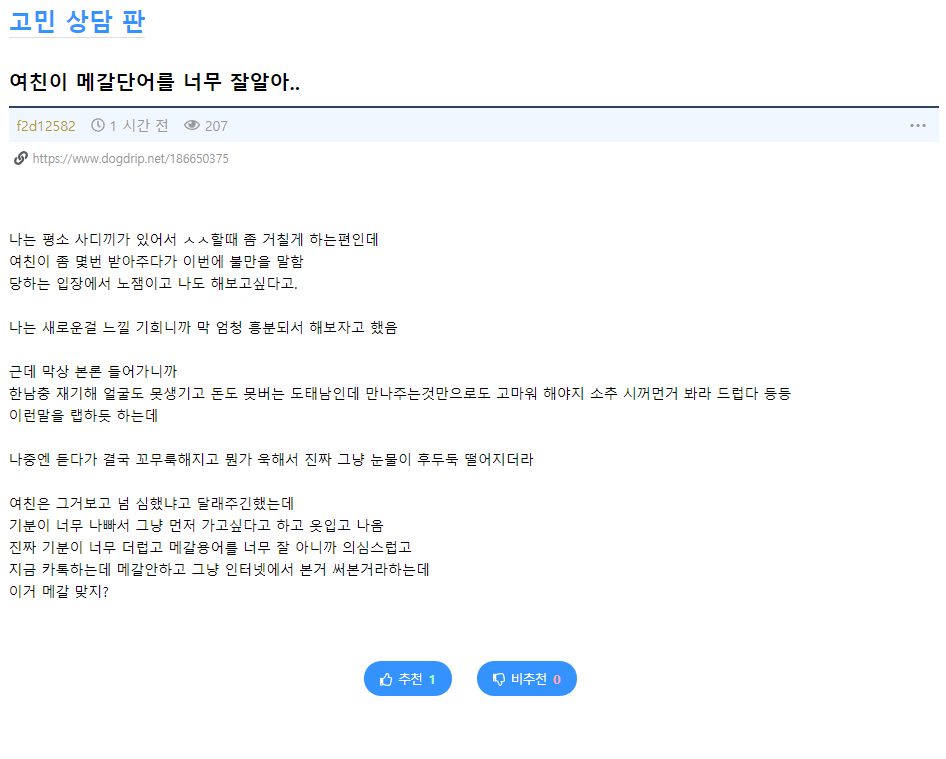Click the chain link icon beside the URL
Viewport: 946px width, 759px height.
[x=21, y=158]
